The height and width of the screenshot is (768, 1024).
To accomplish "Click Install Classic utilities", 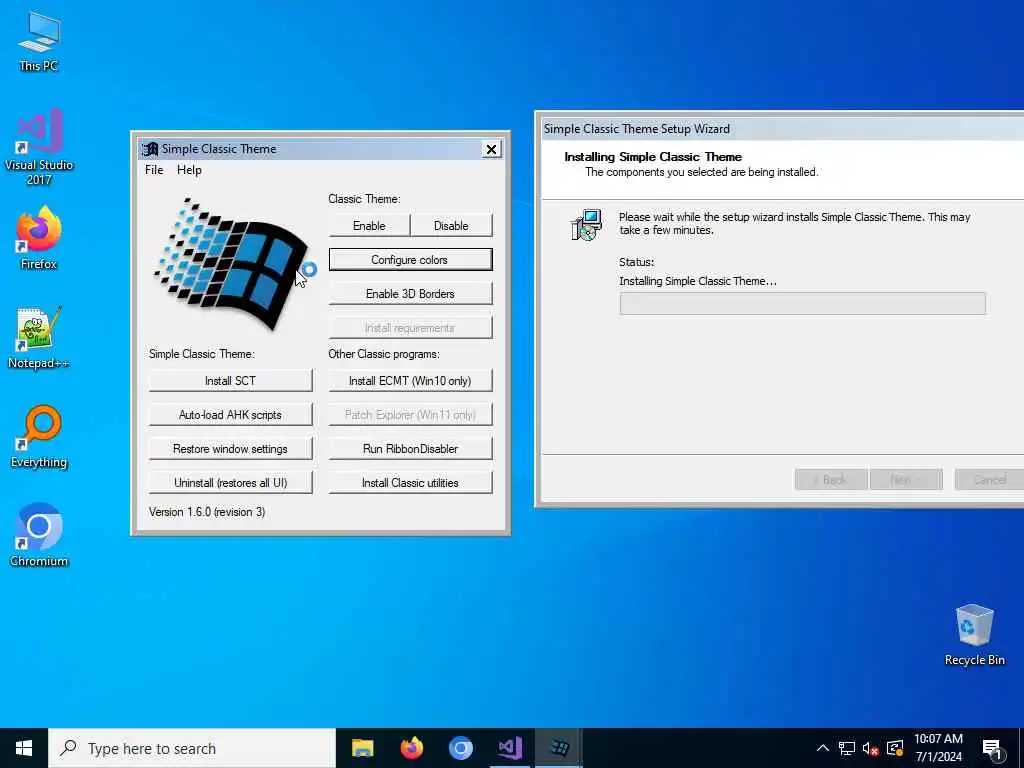I will 410,483.
